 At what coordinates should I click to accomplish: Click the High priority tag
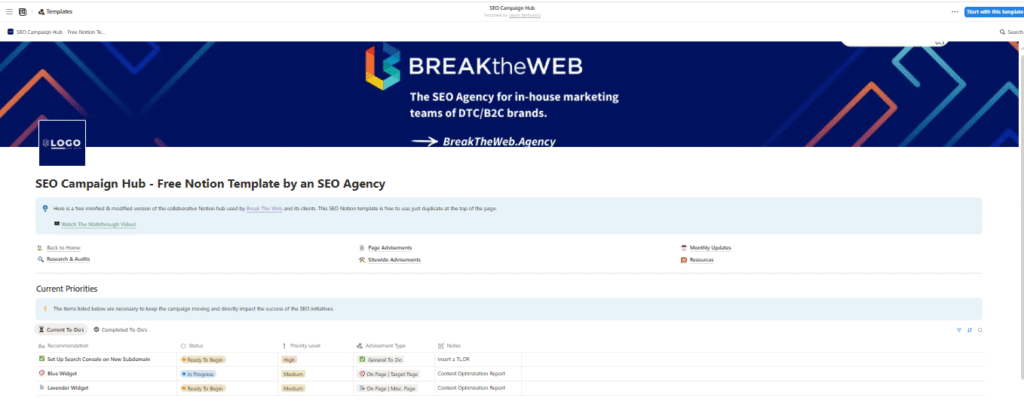(x=288, y=360)
